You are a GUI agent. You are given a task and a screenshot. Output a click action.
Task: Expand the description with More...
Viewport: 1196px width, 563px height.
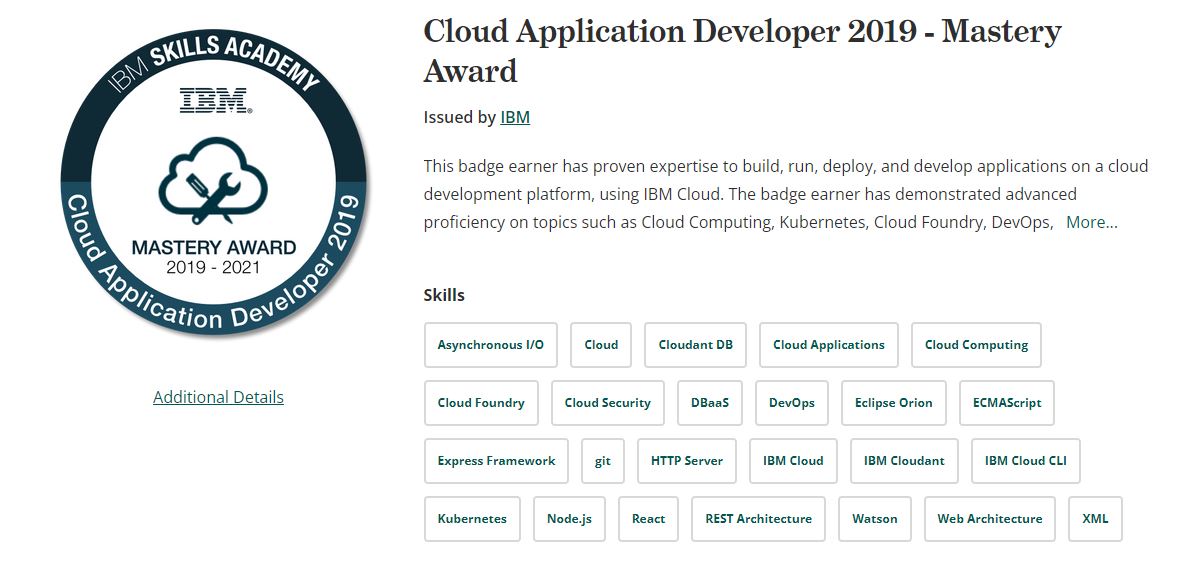[x=1092, y=223]
